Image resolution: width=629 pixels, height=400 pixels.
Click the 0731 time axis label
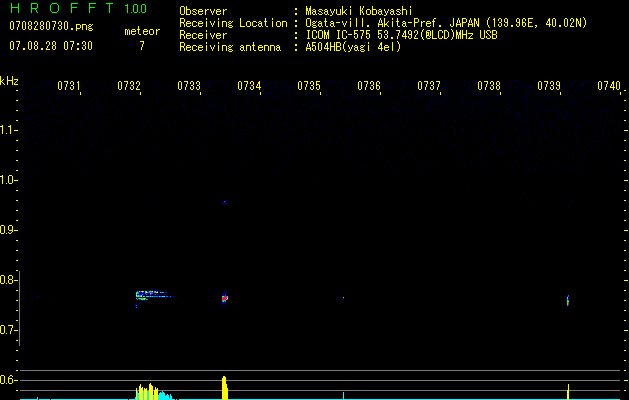[69, 86]
